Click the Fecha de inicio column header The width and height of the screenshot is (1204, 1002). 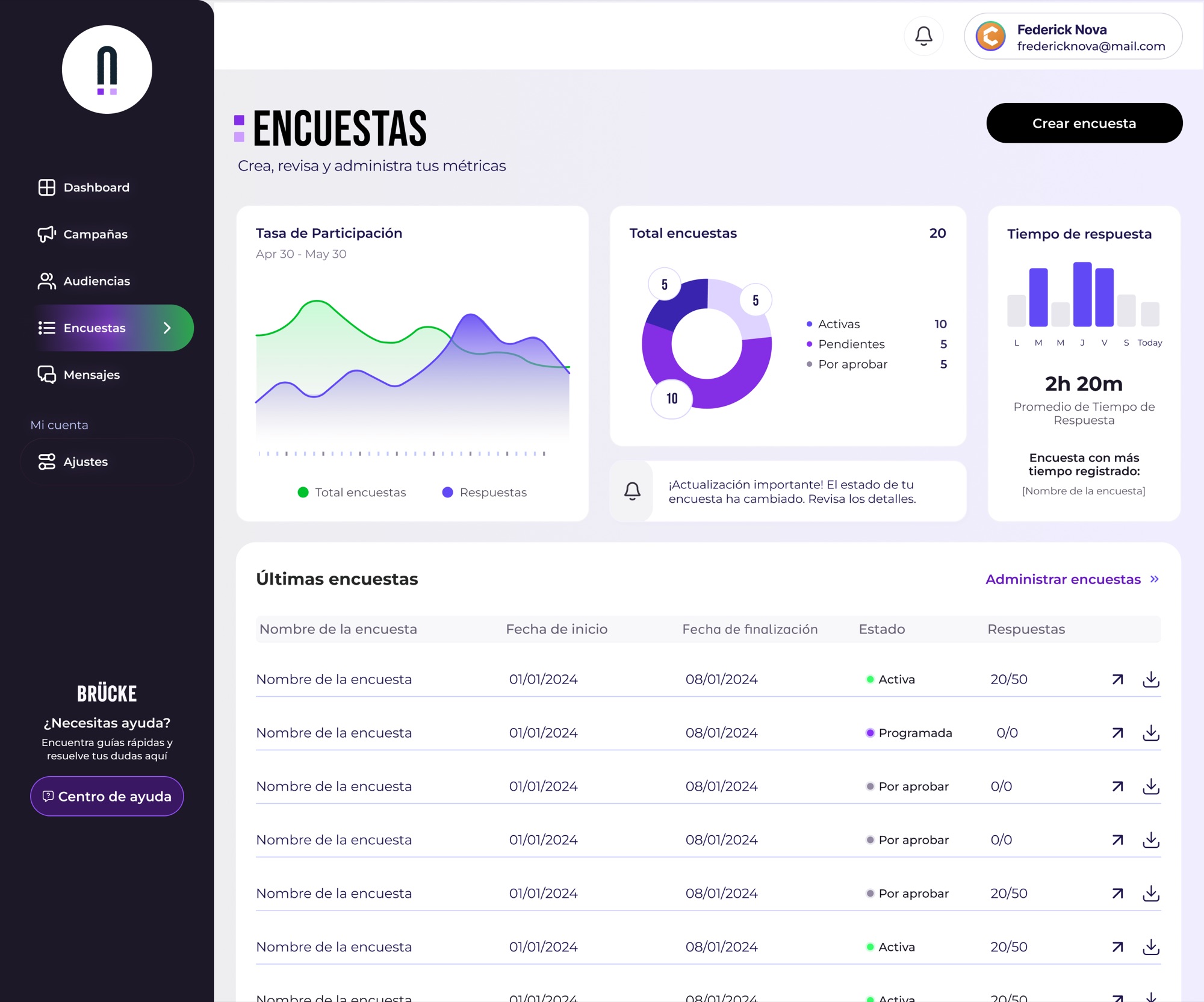(557, 629)
